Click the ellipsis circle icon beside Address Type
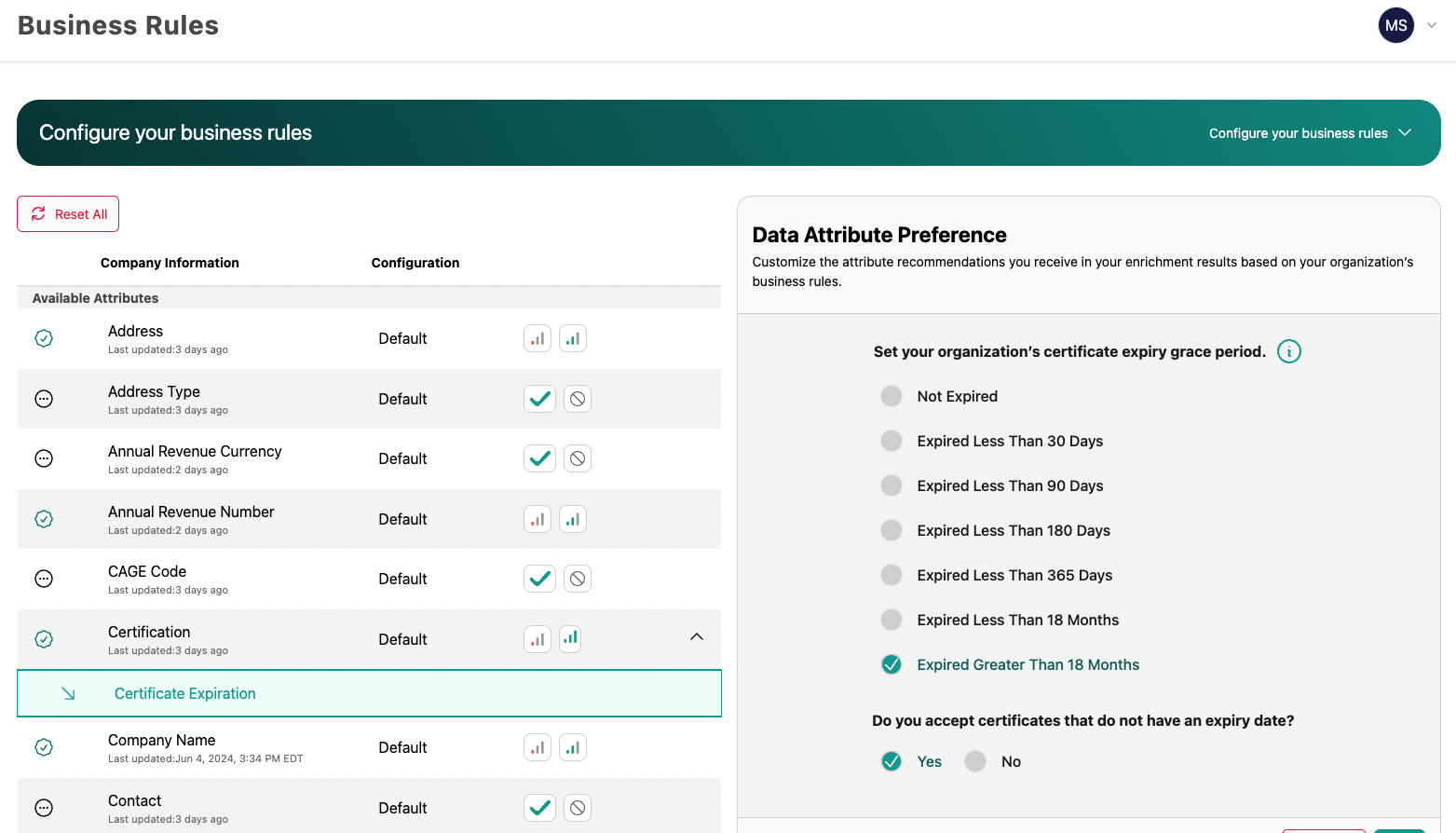 tap(44, 399)
